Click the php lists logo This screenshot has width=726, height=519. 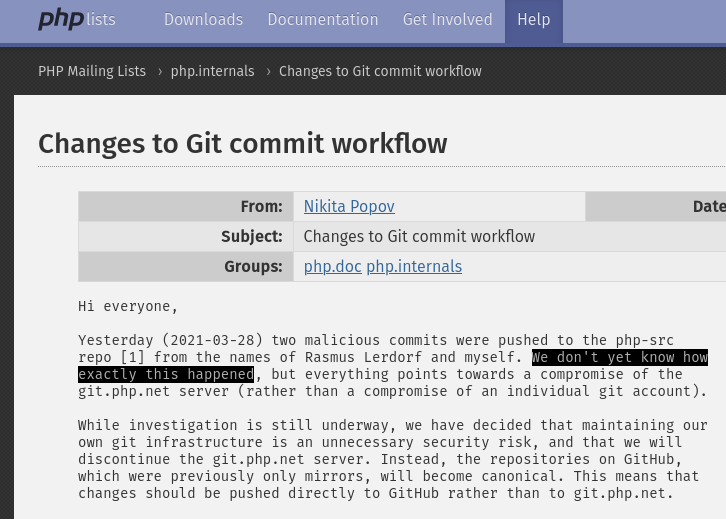(77, 19)
